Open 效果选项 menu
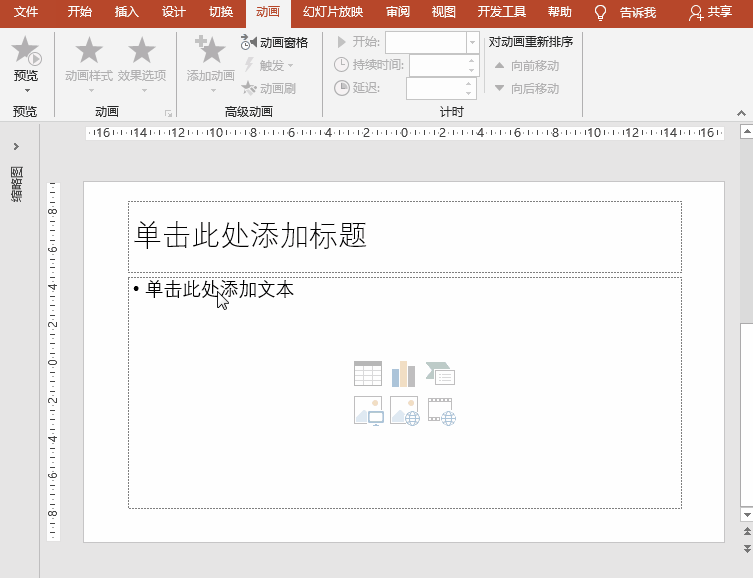The height and width of the screenshot is (578, 753). pyautogui.click(x=142, y=64)
